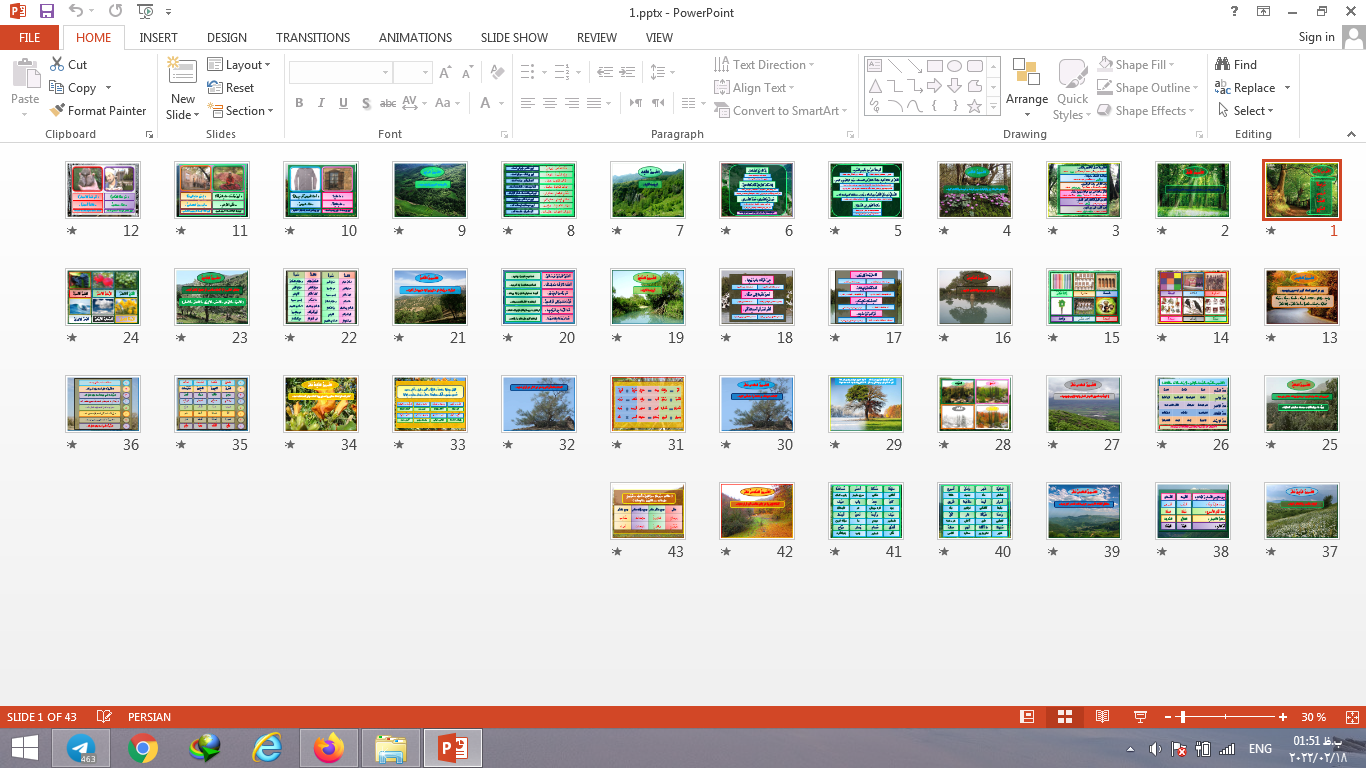1366x768 pixels.
Task: Click the Save icon in Quick Access Toolbar
Action: click(47, 12)
